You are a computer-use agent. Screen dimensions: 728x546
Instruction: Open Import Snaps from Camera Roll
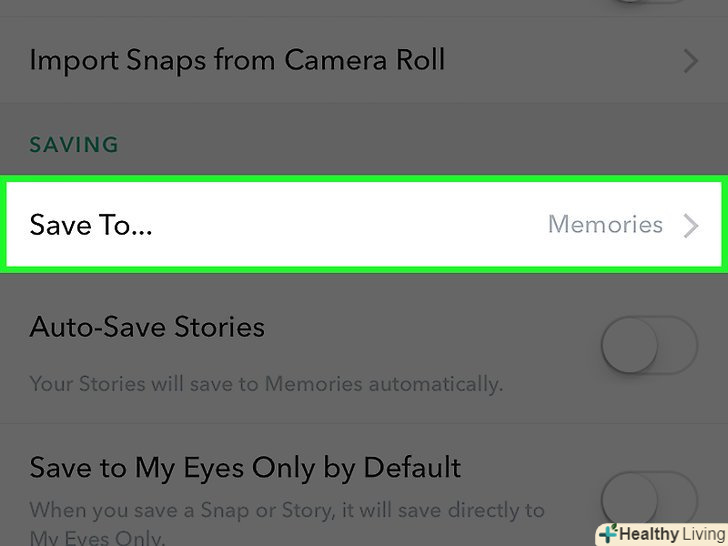click(x=237, y=61)
